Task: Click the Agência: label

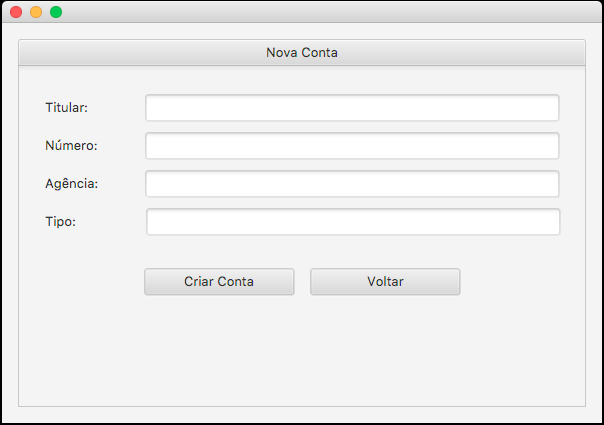Action: pos(72,184)
